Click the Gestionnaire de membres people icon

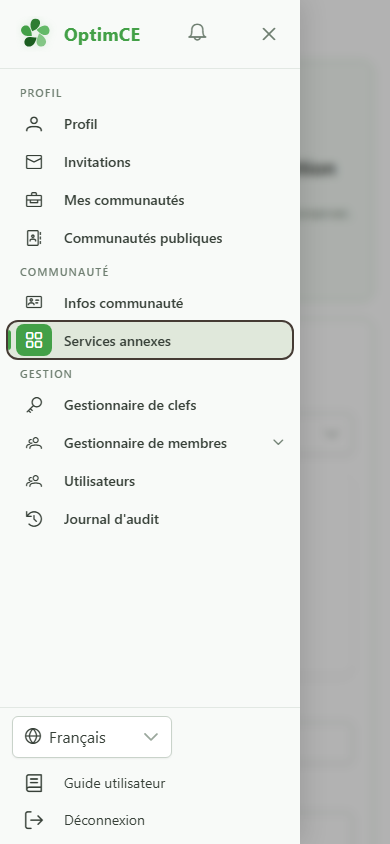coord(34,444)
